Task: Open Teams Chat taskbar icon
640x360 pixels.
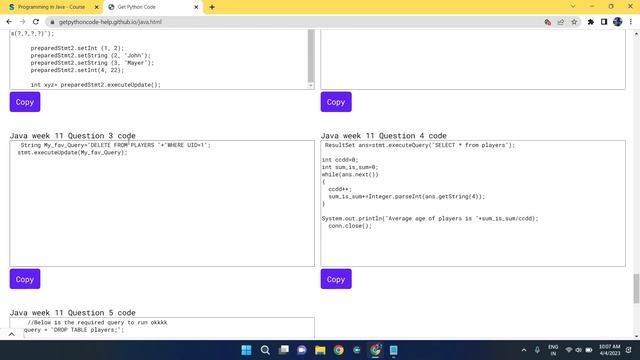Action: point(302,350)
